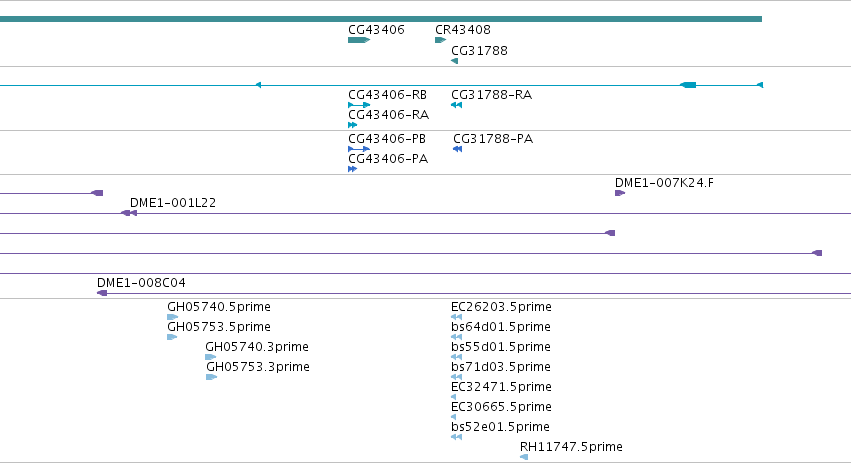Select the CG43406-PB protein glyph

(x=359, y=149)
